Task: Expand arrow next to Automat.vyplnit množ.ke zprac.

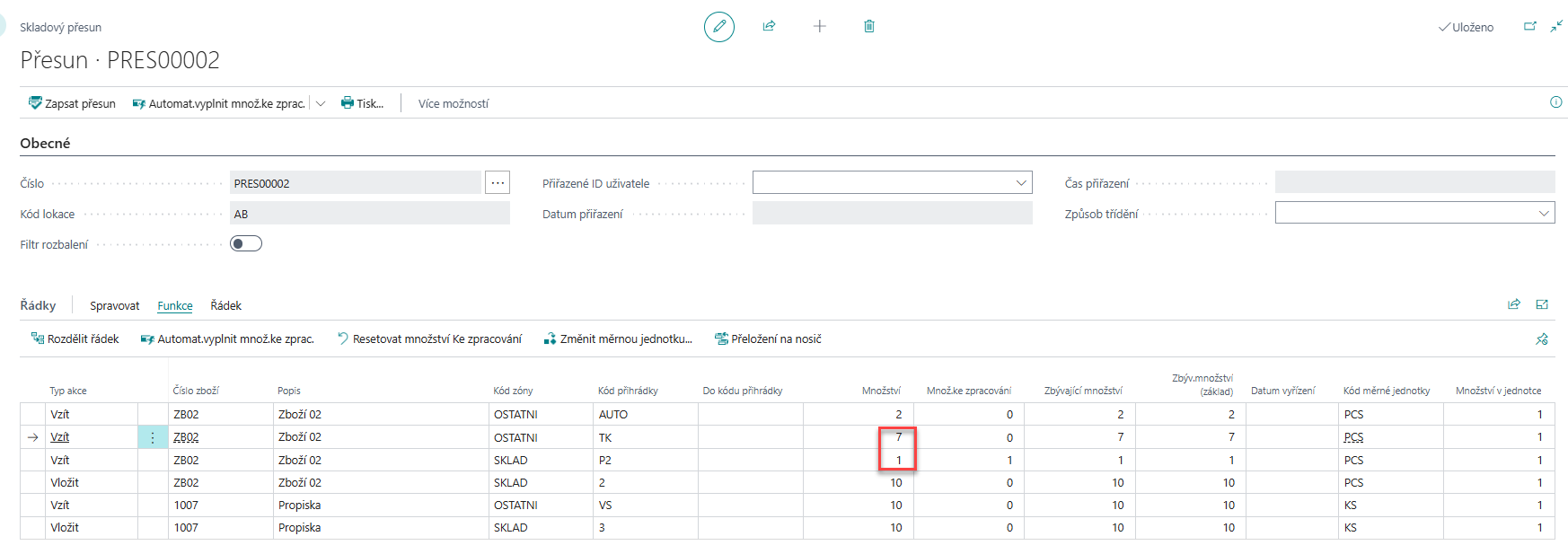Action: tap(321, 103)
